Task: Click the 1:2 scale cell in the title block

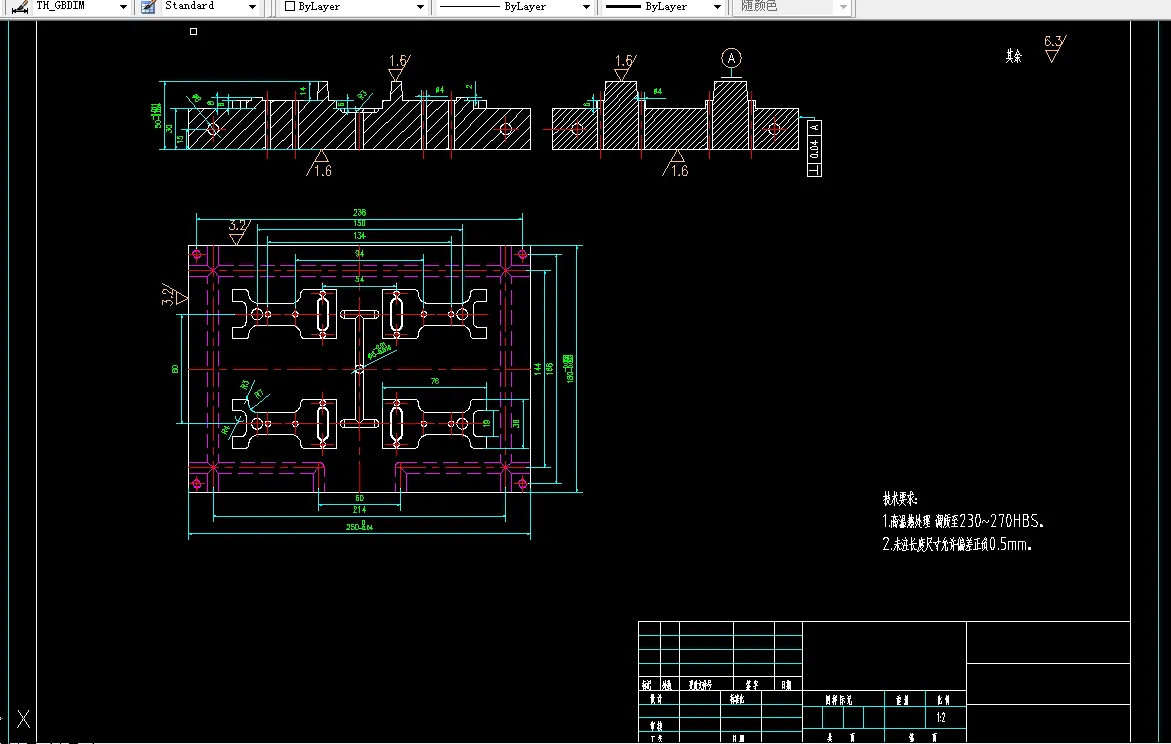Action: click(x=941, y=718)
